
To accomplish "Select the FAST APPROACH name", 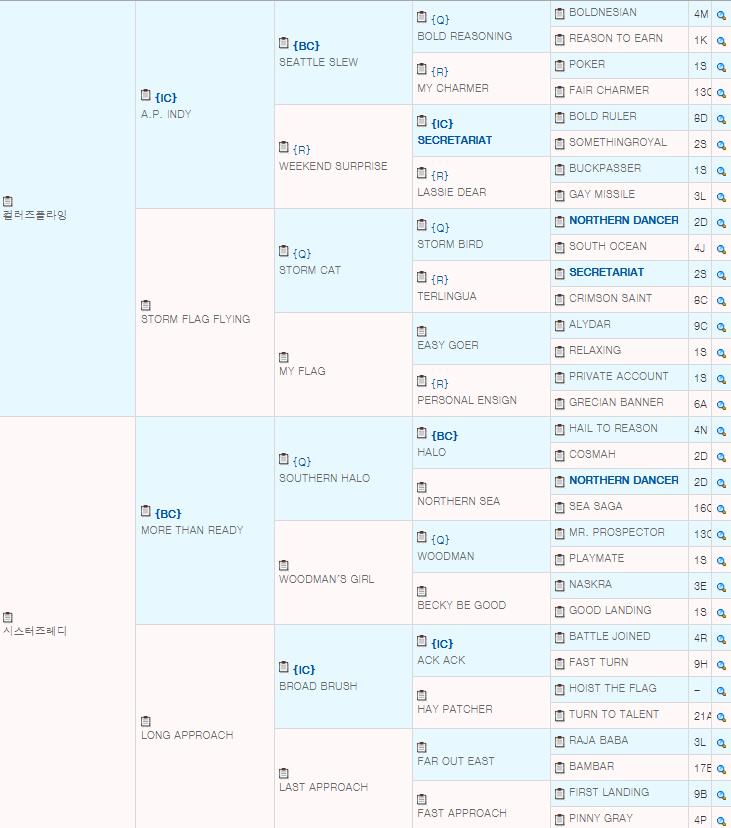I will (x=462, y=813).
